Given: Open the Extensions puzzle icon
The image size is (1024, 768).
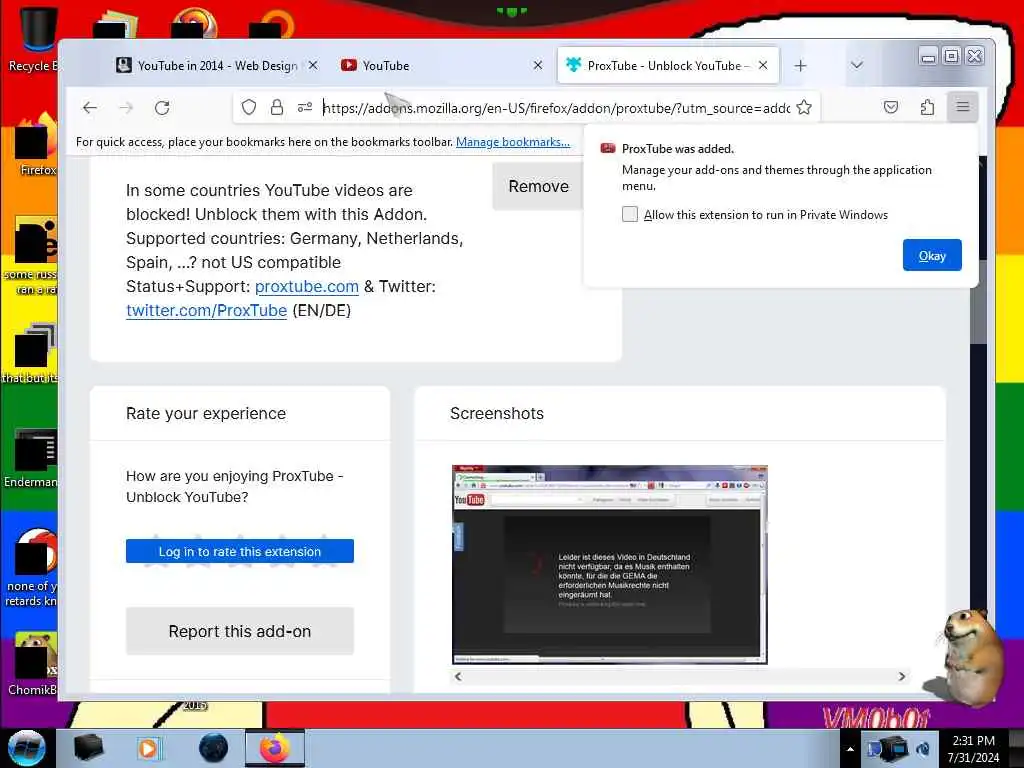Looking at the screenshot, I should pos(927,107).
